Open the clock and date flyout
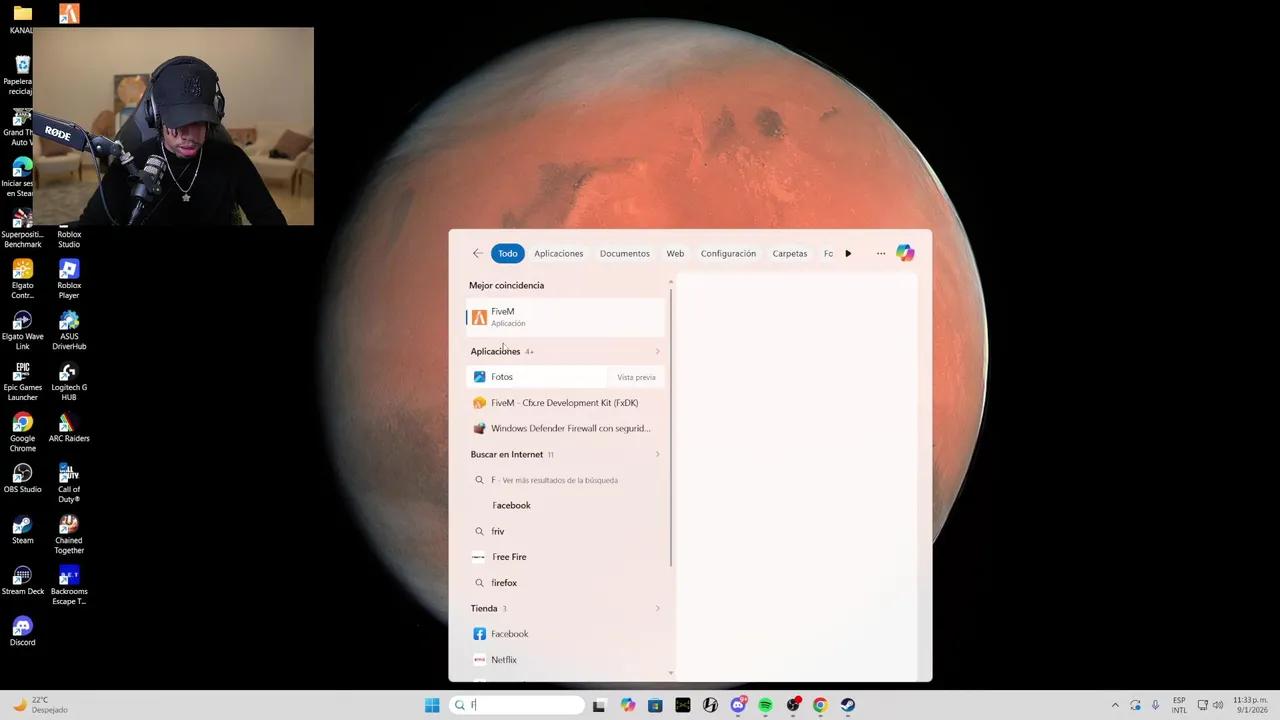The height and width of the screenshot is (720, 1280). 1250,705
